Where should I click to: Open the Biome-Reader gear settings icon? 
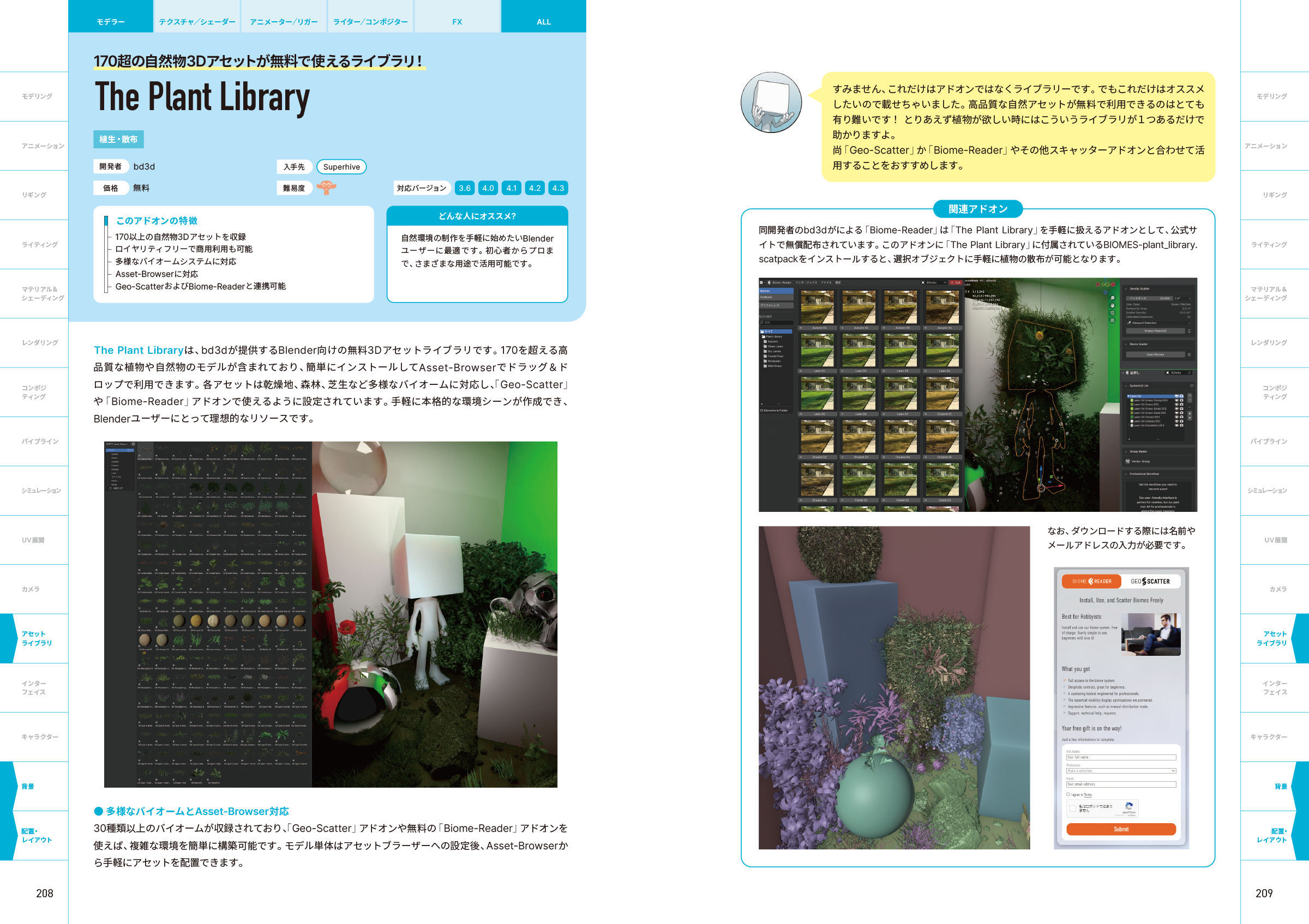click(762, 282)
